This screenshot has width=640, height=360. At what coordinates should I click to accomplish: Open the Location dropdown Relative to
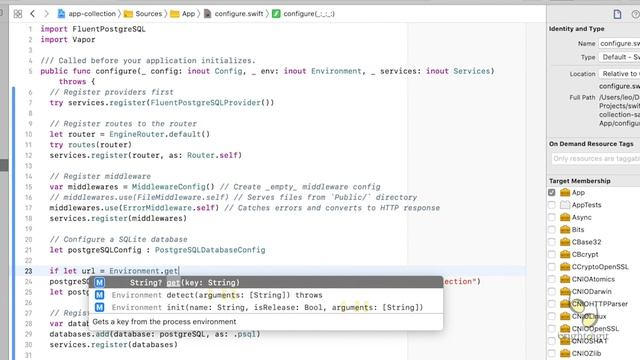pyautogui.click(x=619, y=74)
